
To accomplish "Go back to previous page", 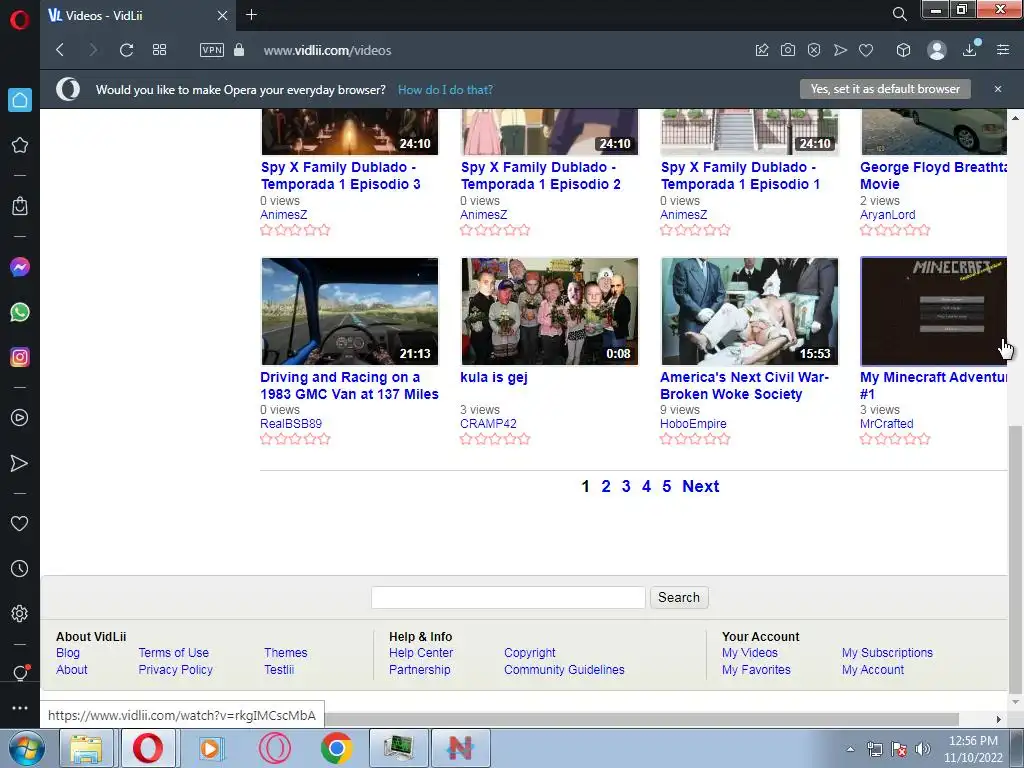I will [x=60, y=50].
